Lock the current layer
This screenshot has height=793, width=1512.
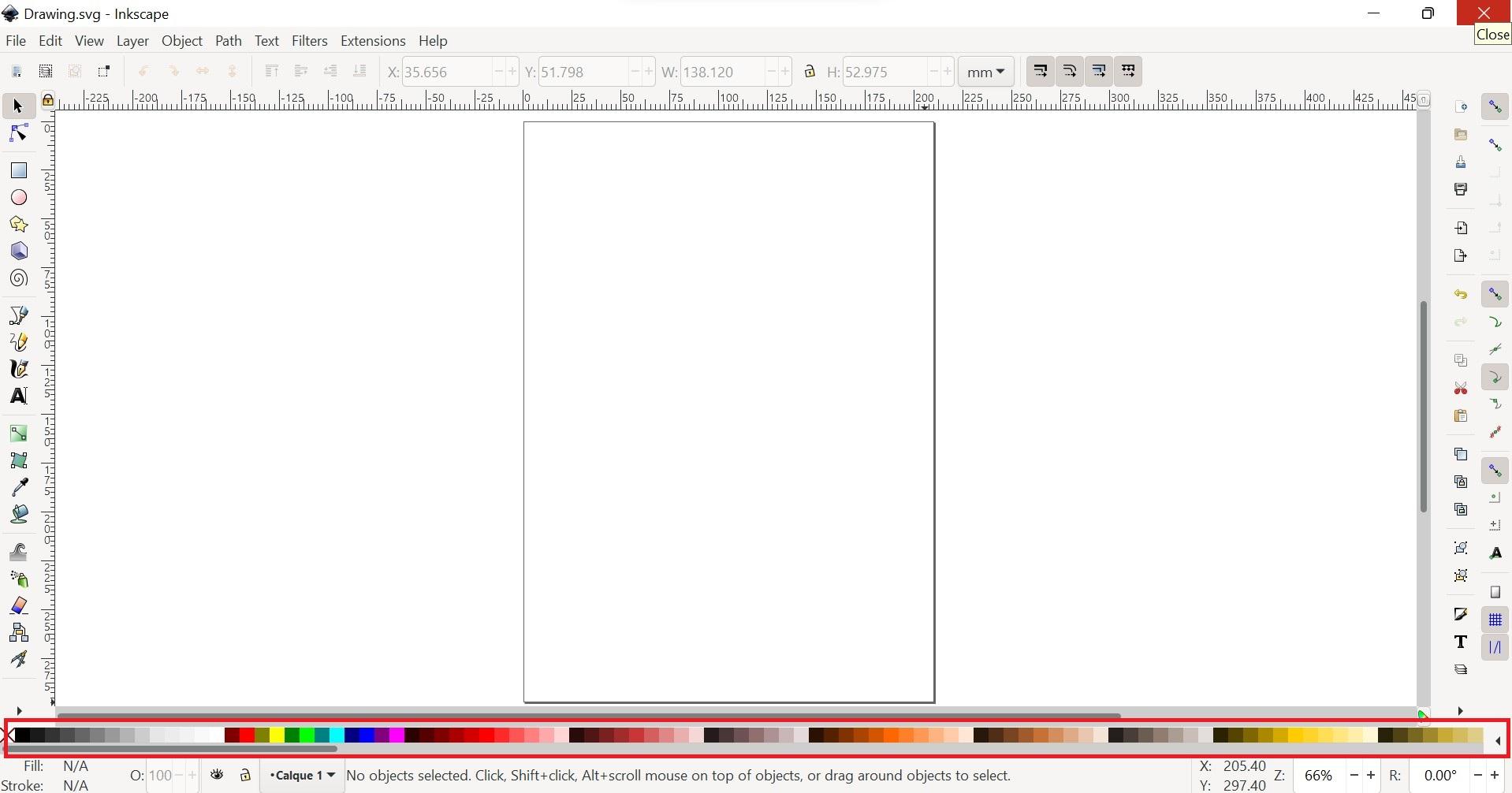[x=245, y=775]
